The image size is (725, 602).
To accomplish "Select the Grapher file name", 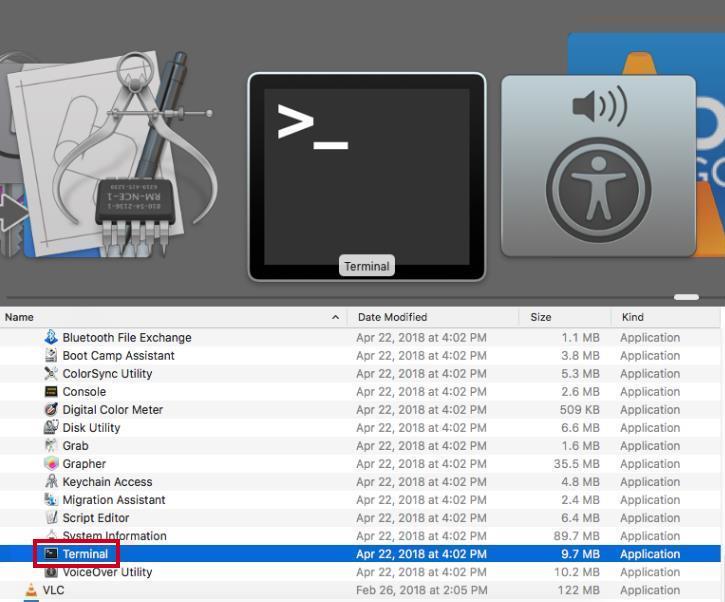I will point(84,464).
